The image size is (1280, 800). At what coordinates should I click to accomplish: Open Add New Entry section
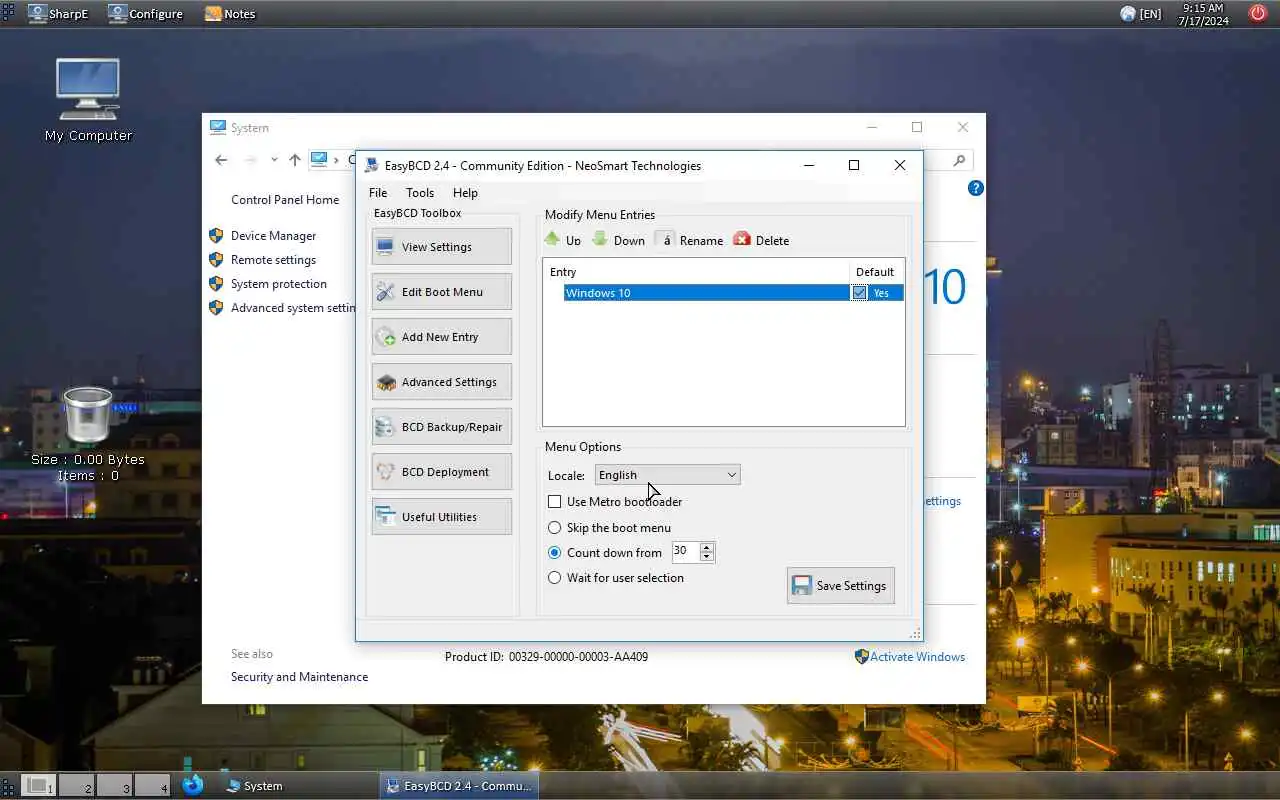441,337
